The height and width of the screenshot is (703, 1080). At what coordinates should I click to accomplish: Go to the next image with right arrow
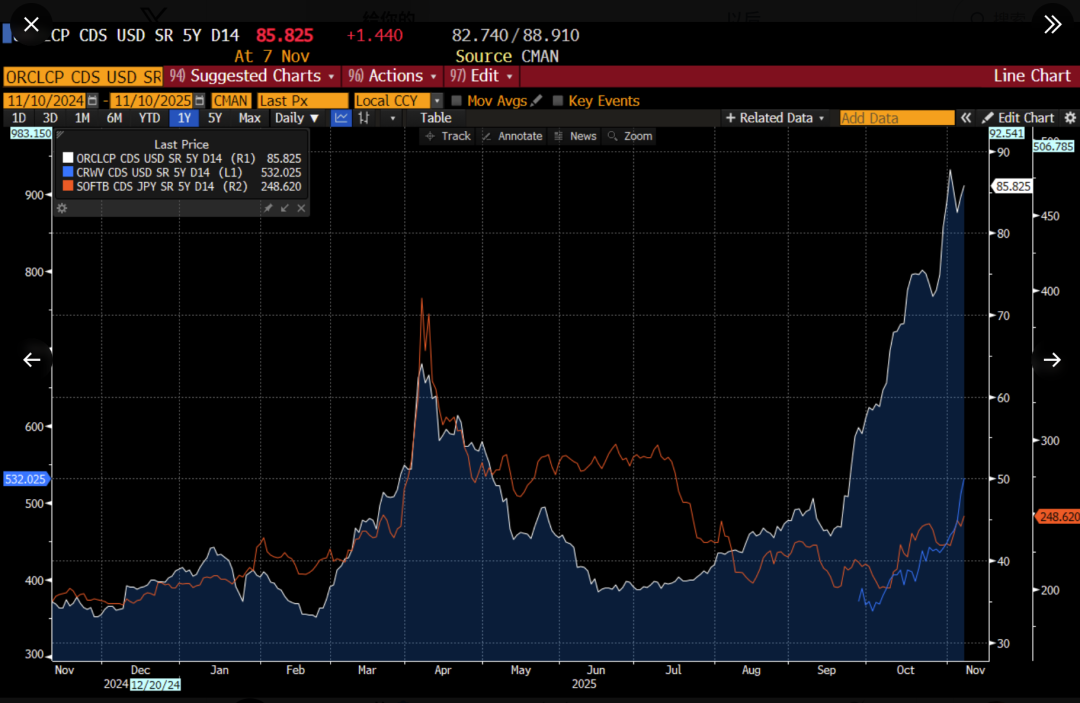point(1052,359)
